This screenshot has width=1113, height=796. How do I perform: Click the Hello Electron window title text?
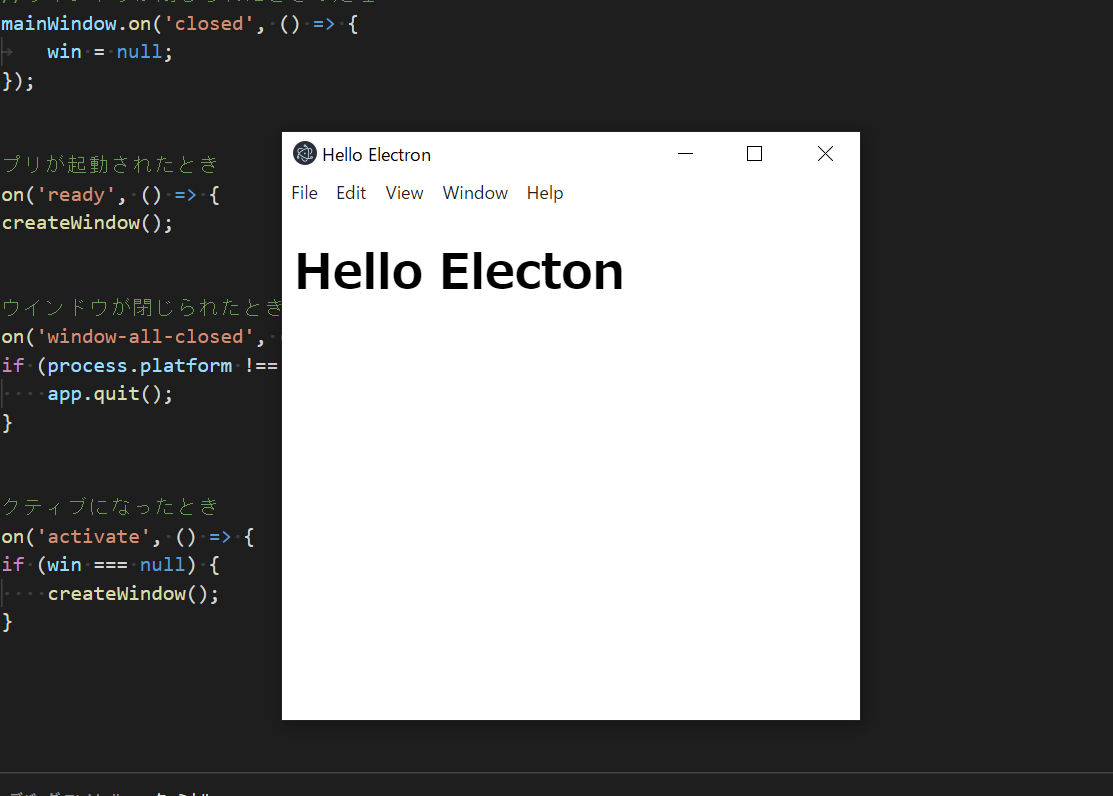tap(376, 155)
